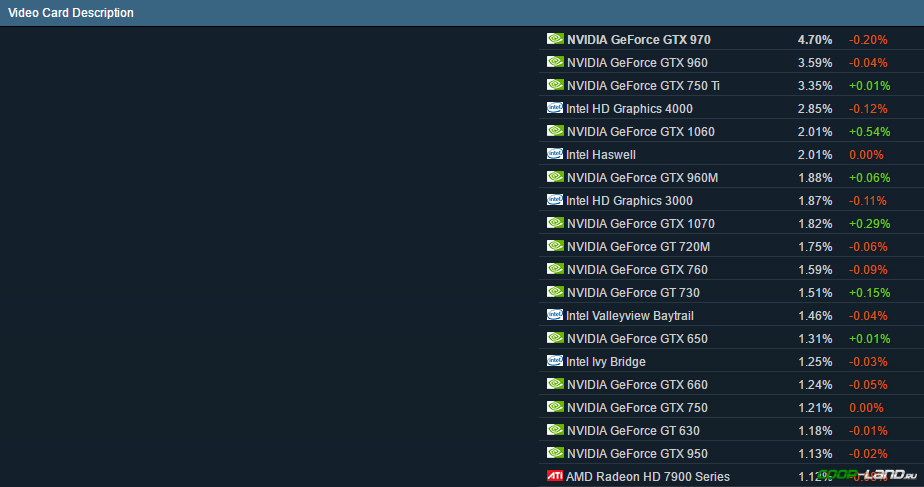Select the NVIDIA GeForce GTX 950 name
Image resolution: width=924 pixels, height=487 pixels.
(637, 454)
